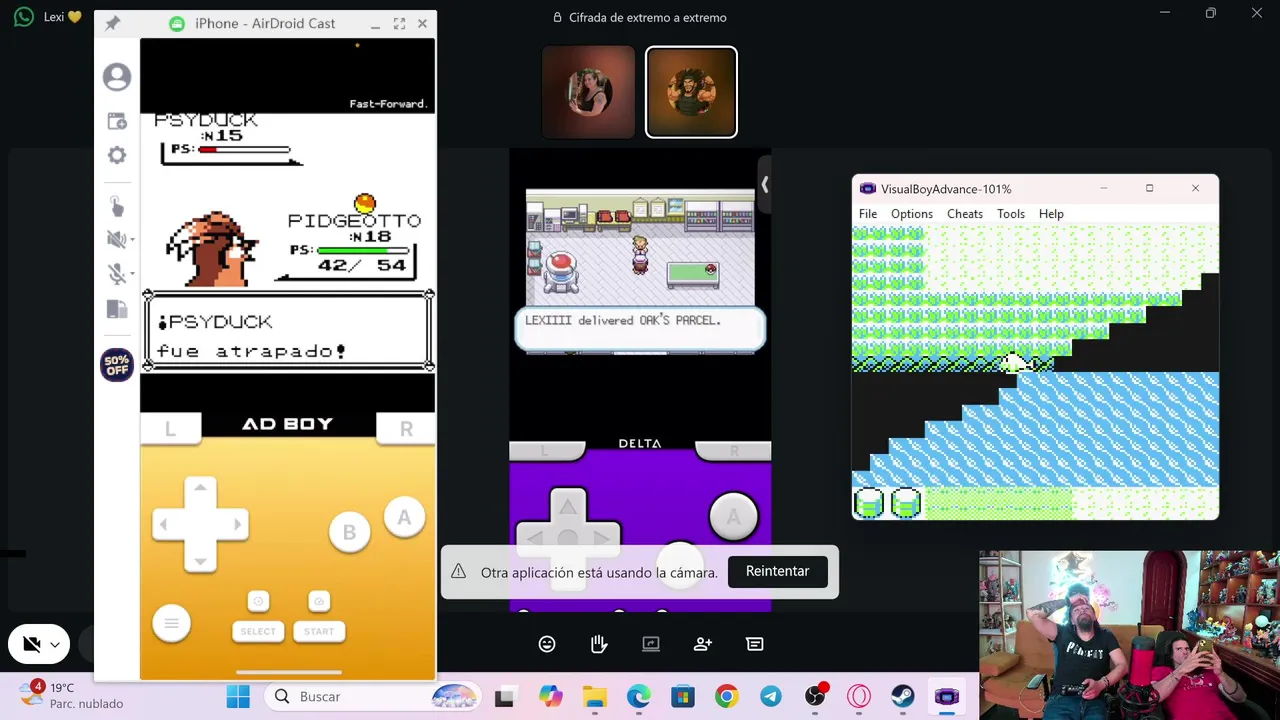The height and width of the screenshot is (720, 1280).
Task: Toggle the call camera off button
Action: click(31, 645)
